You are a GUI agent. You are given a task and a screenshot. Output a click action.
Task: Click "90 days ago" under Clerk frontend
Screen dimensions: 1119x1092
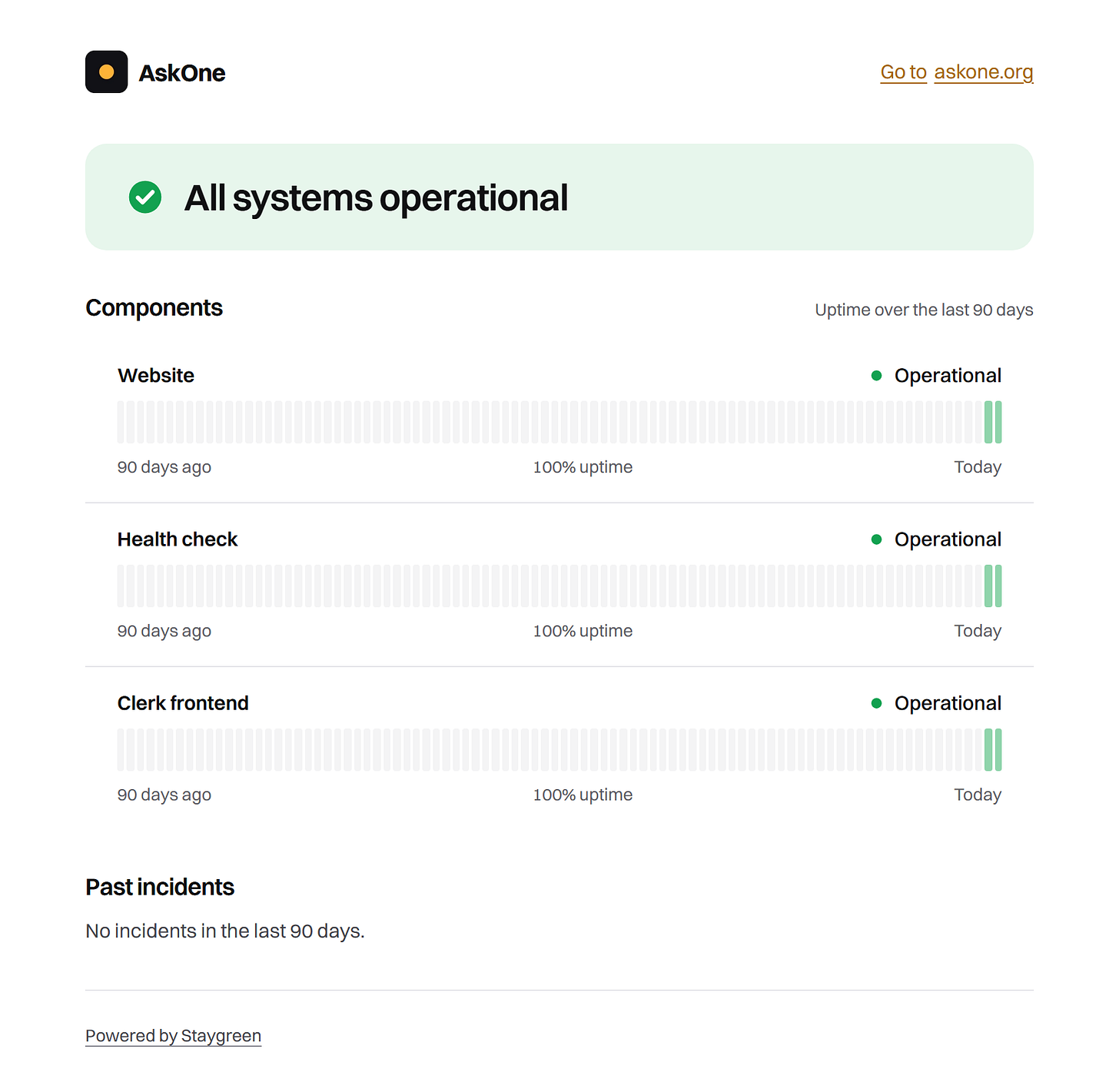click(x=164, y=795)
